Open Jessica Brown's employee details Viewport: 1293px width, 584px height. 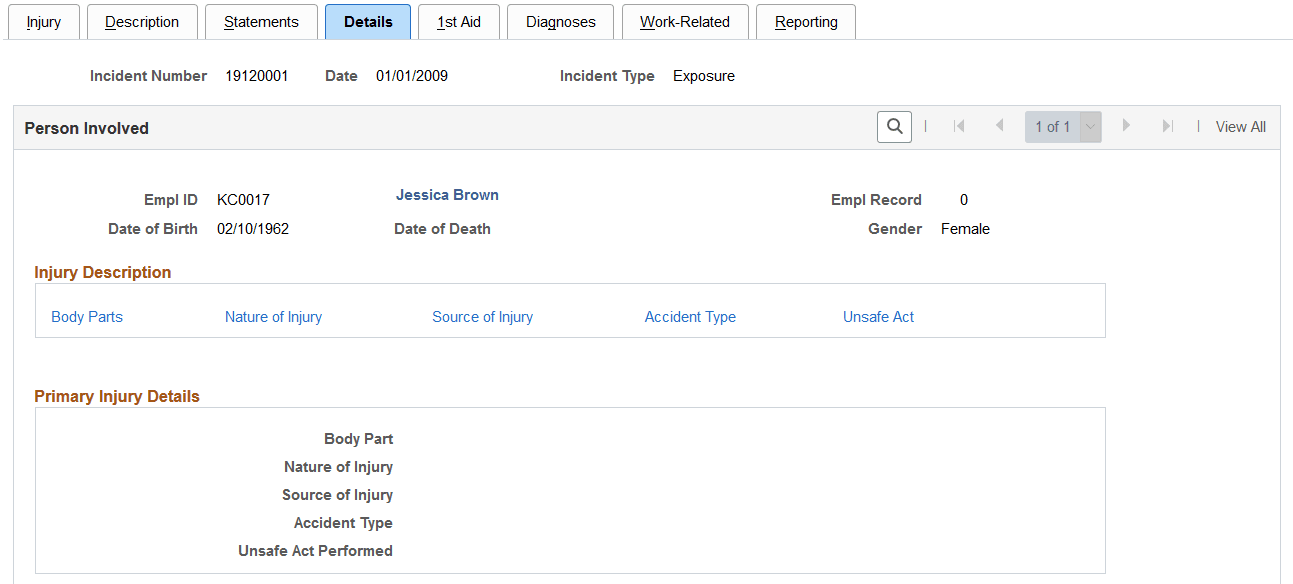[x=447, y=194]
